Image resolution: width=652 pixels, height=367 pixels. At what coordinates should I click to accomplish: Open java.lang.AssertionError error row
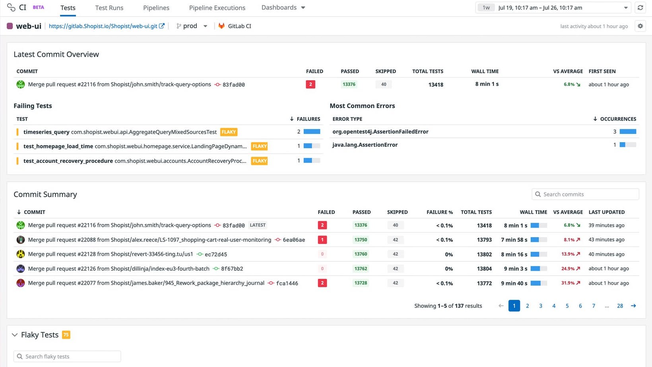365,145
